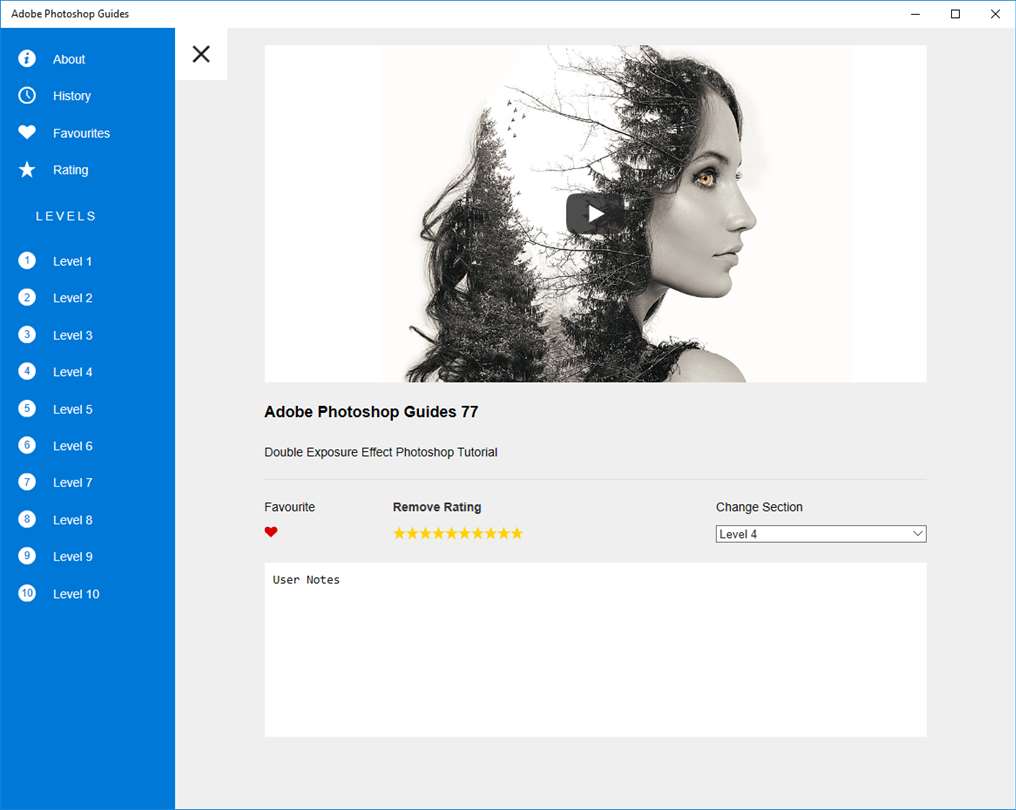Go to Level 7 section
This screenshot has width=1016, height=810.
(x=73, y=483)
